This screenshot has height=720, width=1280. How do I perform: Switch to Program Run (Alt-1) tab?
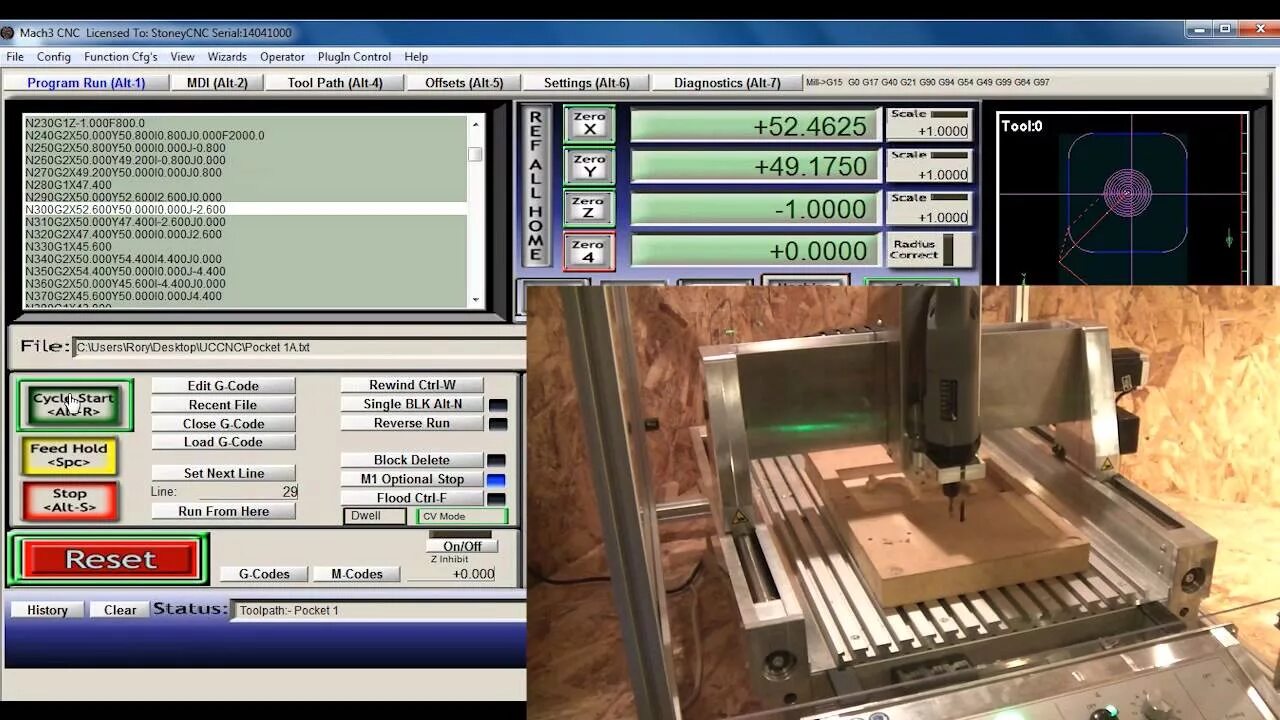pyautogui.click(x=86, y=83)
